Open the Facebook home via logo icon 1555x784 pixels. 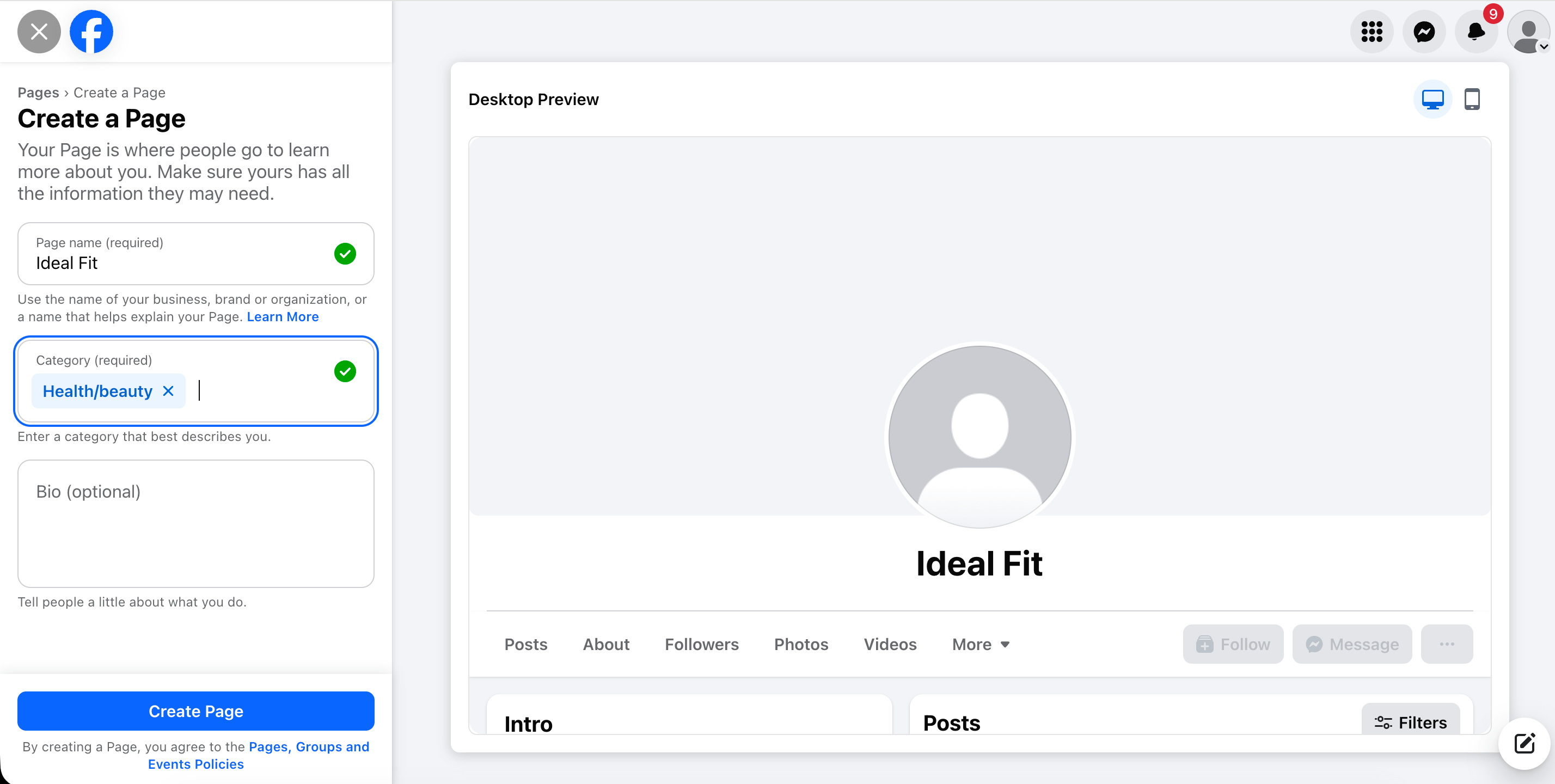(x=91, y=31)
